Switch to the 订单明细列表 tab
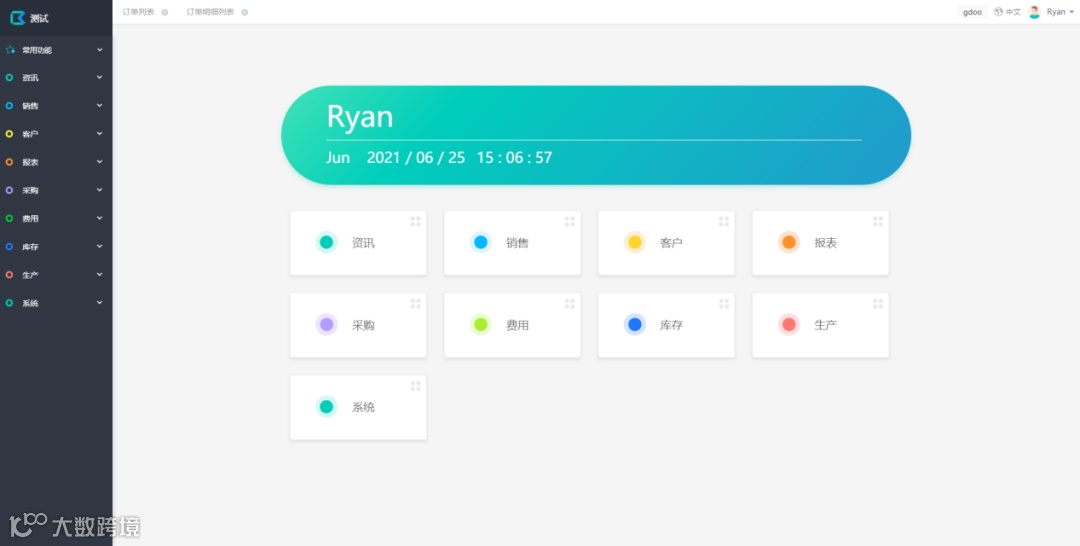This screenshot has height=546, width=1080. 210,12
